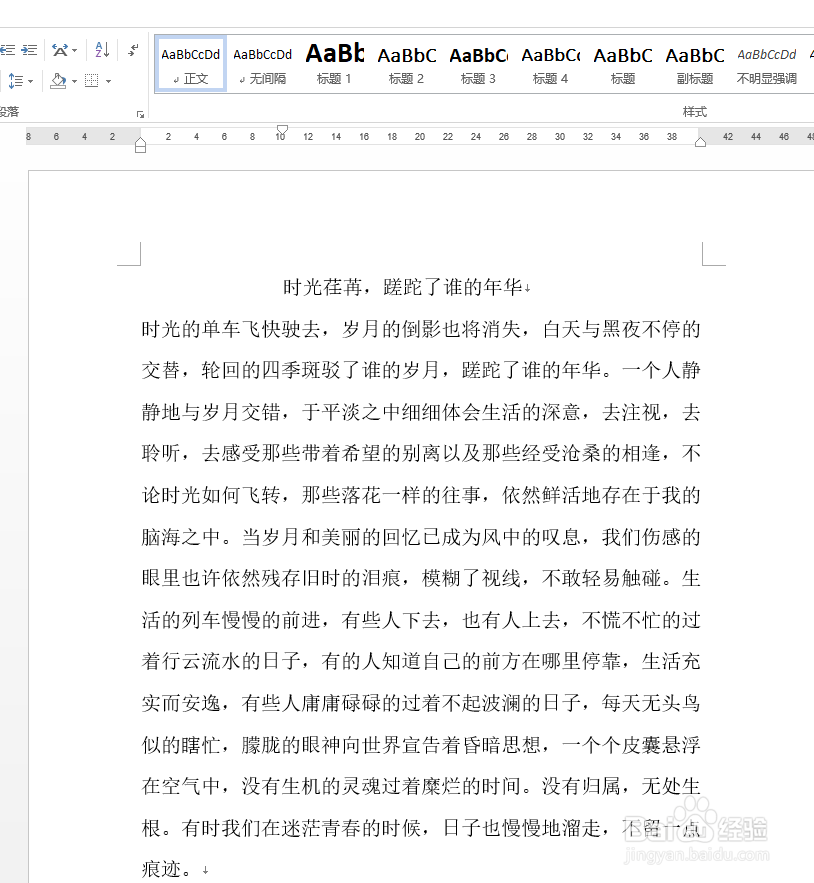The image size is (814, 883).
Task: Apply the 标题 1 heading style
Action: pos(334,63)
